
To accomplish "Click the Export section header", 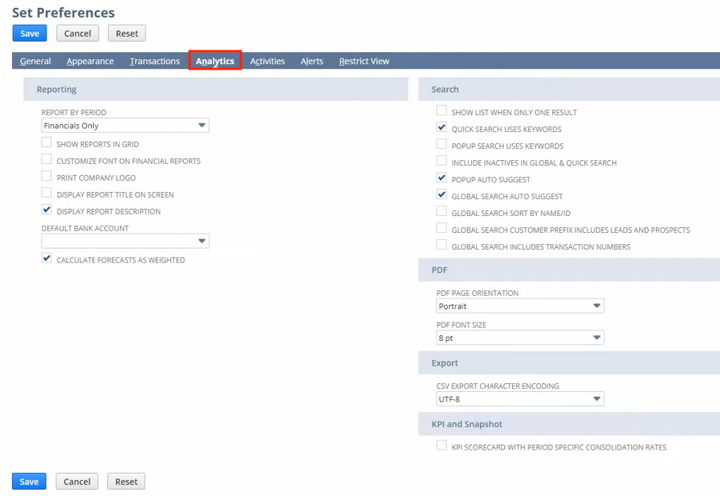I will tap(569, 363).
